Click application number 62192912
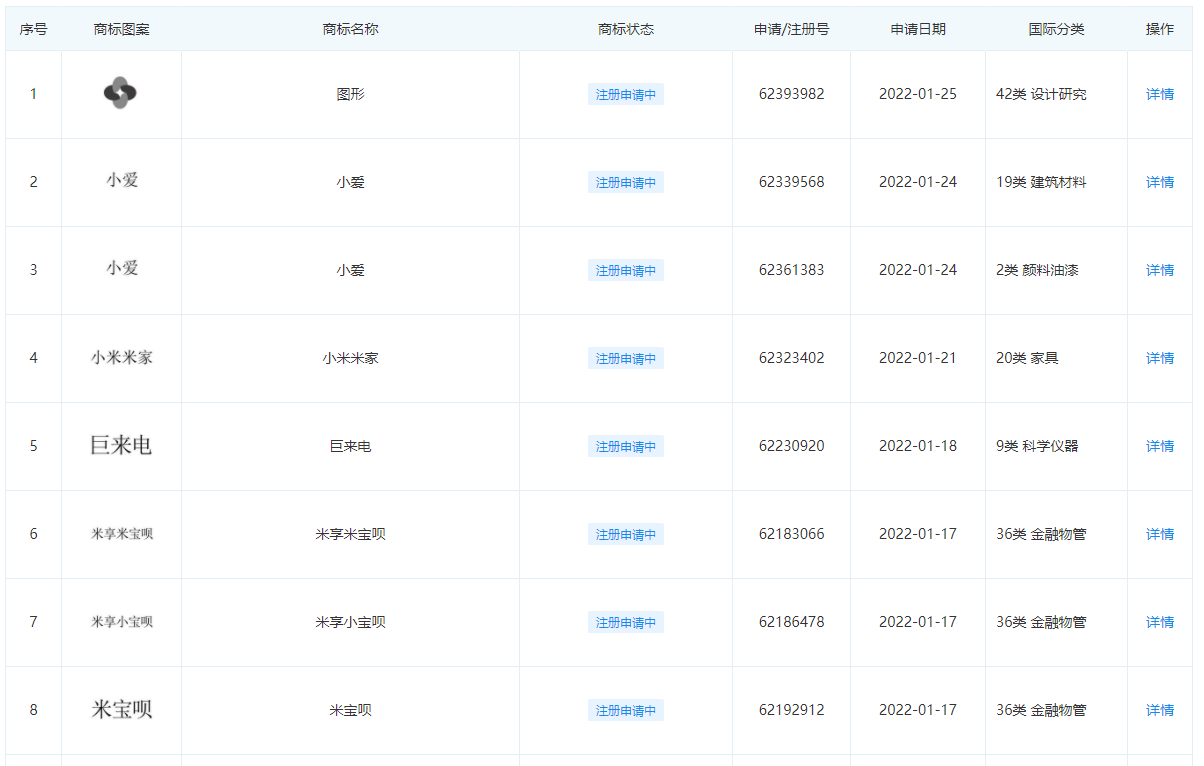Viewport: 1204px width, 766px height. pyautogui.click(x=792, y=710)
